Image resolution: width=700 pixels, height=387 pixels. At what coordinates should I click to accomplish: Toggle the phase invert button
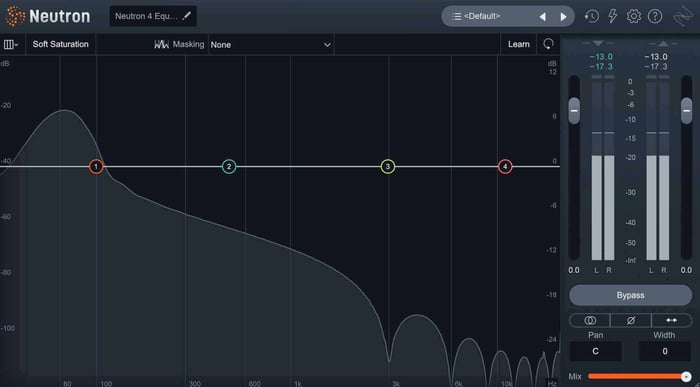630,320
